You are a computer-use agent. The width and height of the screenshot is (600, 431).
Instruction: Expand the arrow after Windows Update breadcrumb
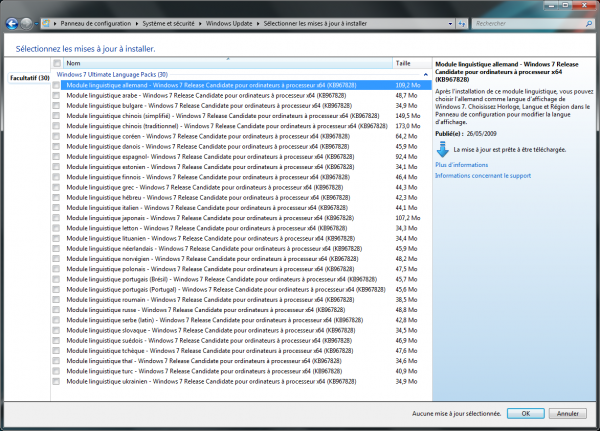258,24
